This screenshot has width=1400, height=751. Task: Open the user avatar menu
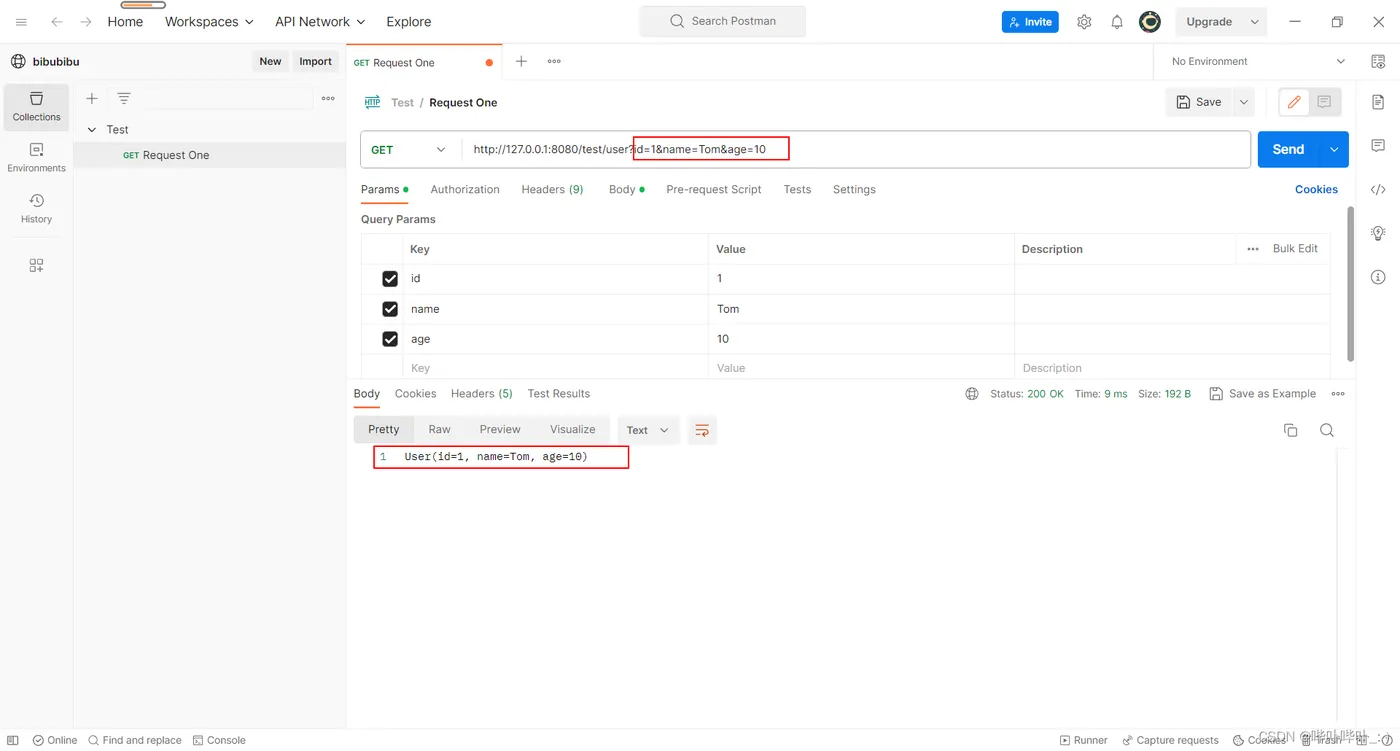click(1150, 22)
